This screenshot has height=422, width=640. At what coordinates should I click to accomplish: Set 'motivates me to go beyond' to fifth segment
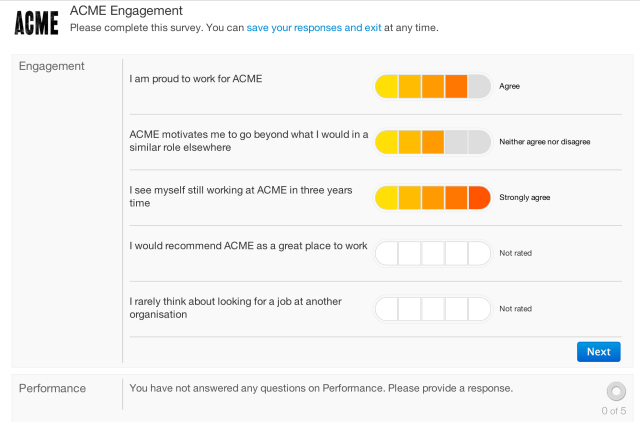[x=479, y=142]
